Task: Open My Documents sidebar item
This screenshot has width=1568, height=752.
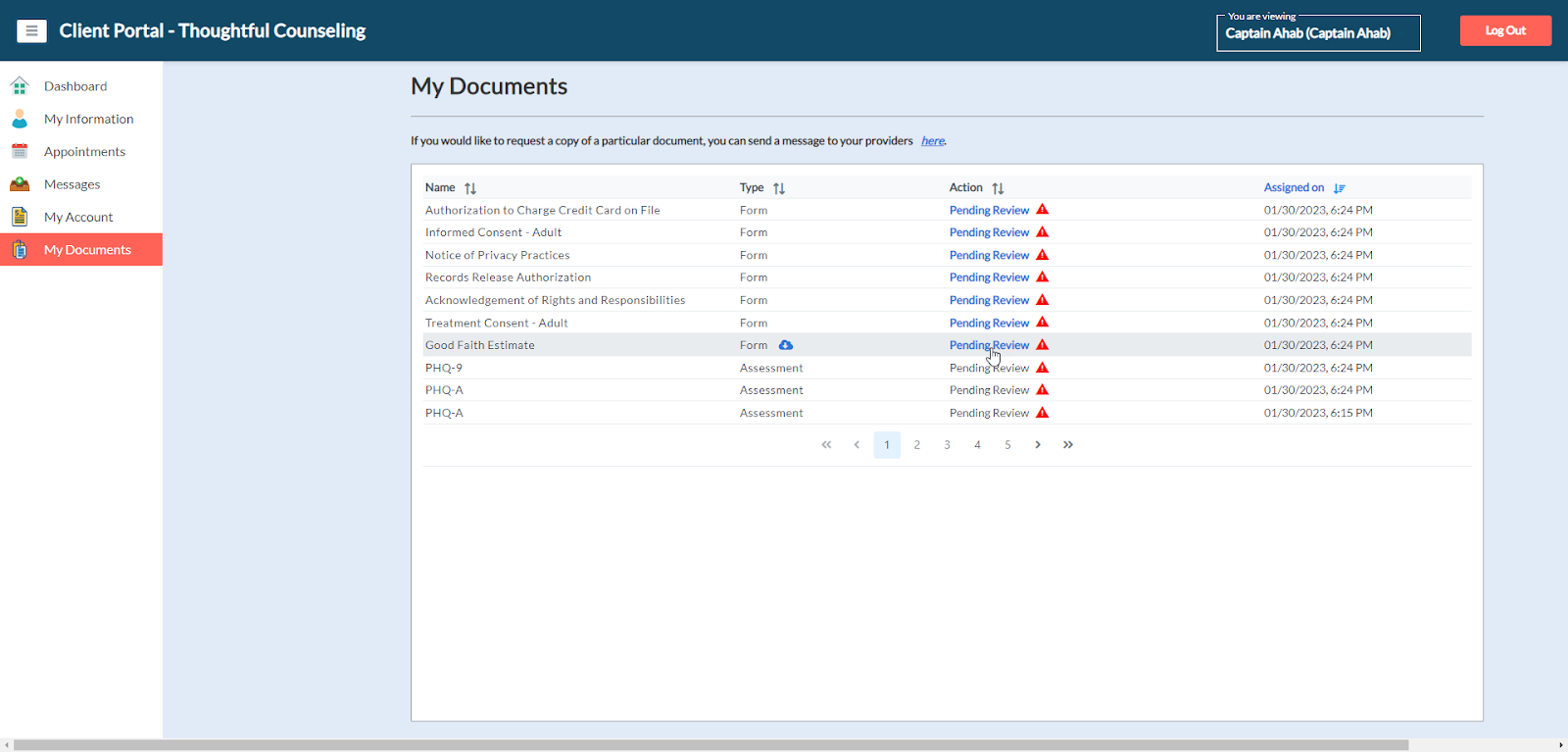Action: 87,250
